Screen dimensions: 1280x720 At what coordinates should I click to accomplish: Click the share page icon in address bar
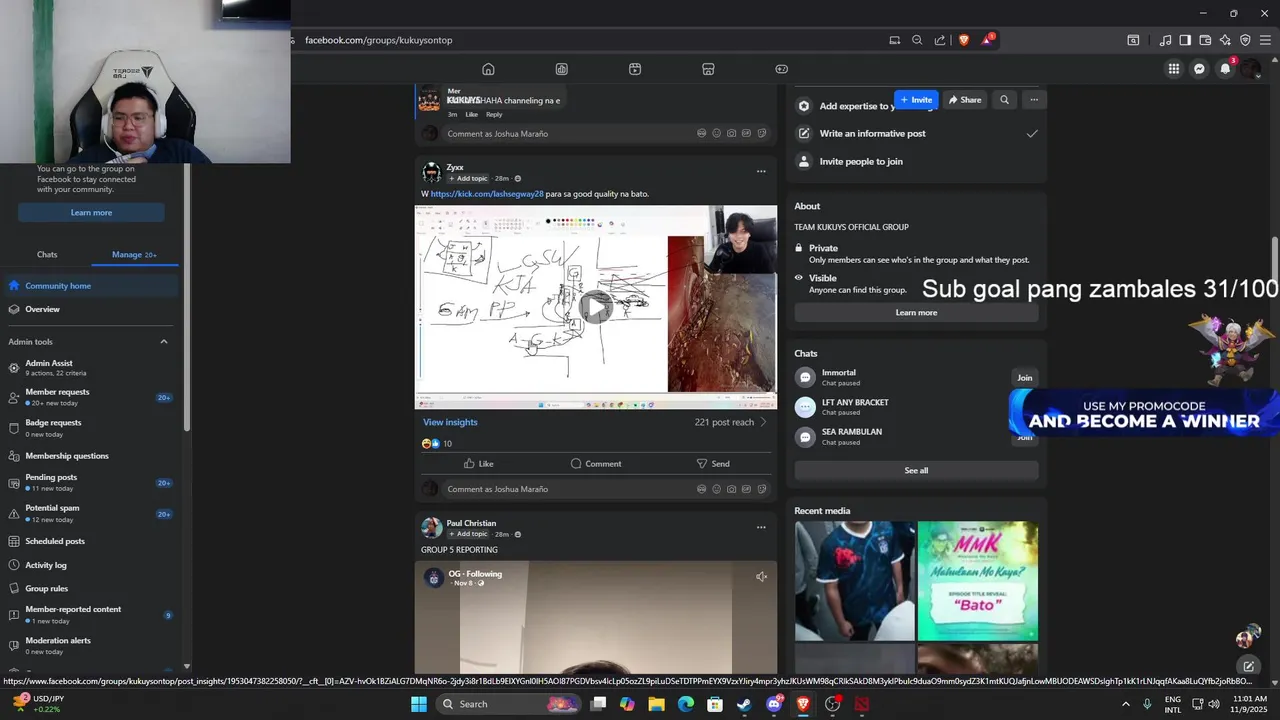(x=940, y=40)
